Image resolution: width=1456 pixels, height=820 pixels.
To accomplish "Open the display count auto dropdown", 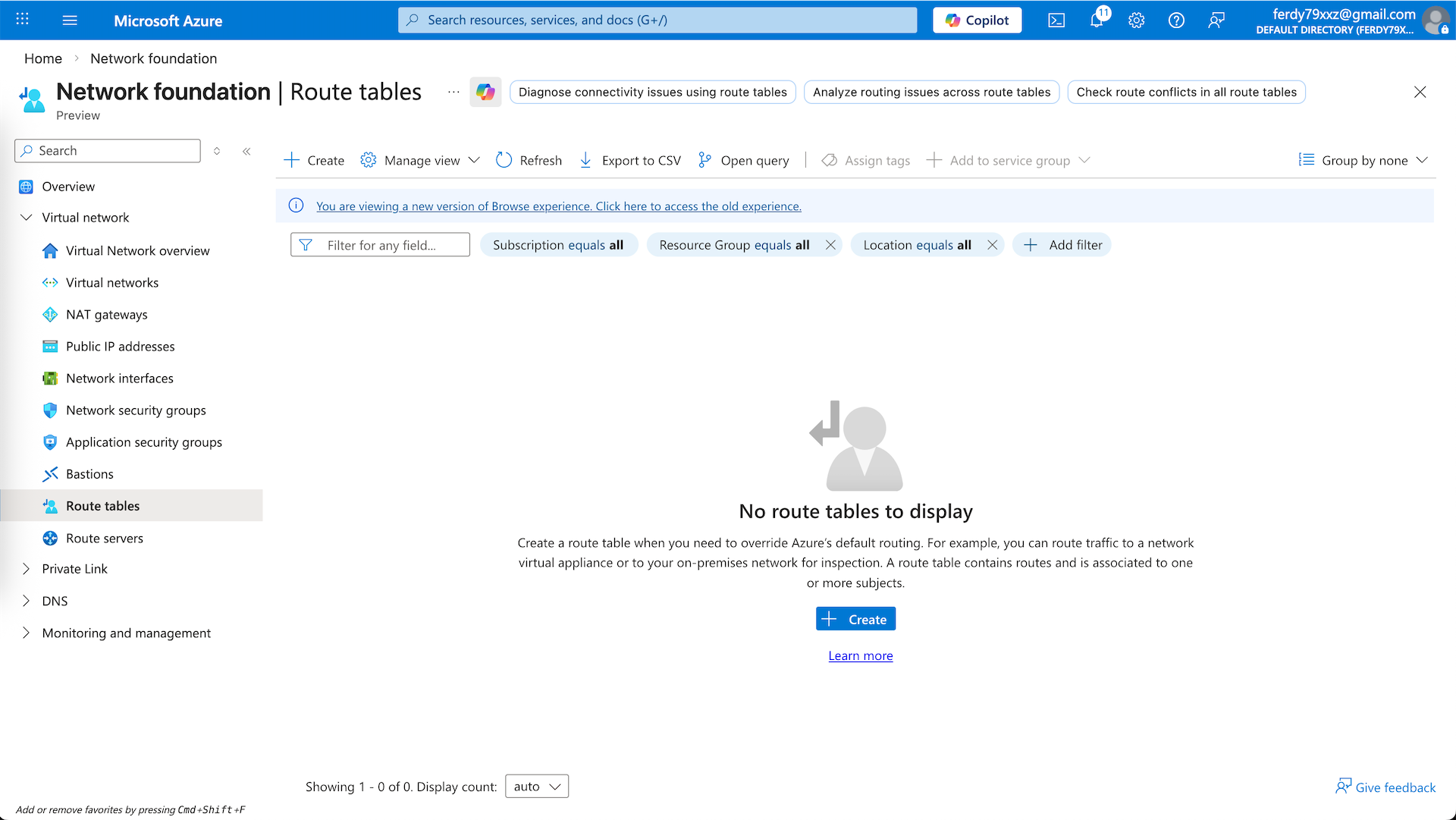I will click(537, 787).
